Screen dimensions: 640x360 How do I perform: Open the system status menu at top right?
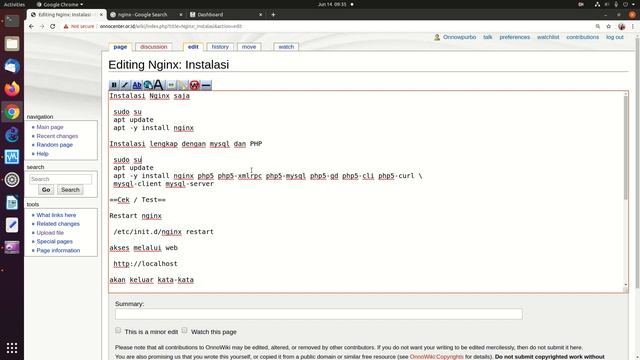coord(616,4)
